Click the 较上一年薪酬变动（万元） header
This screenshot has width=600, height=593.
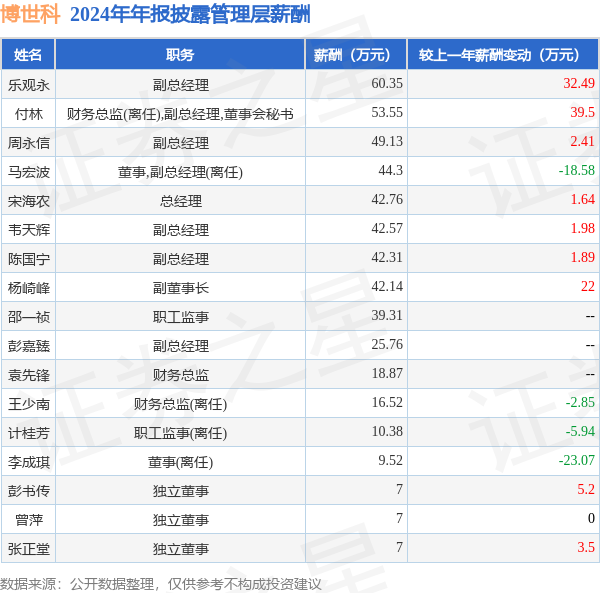click(503, 55)
